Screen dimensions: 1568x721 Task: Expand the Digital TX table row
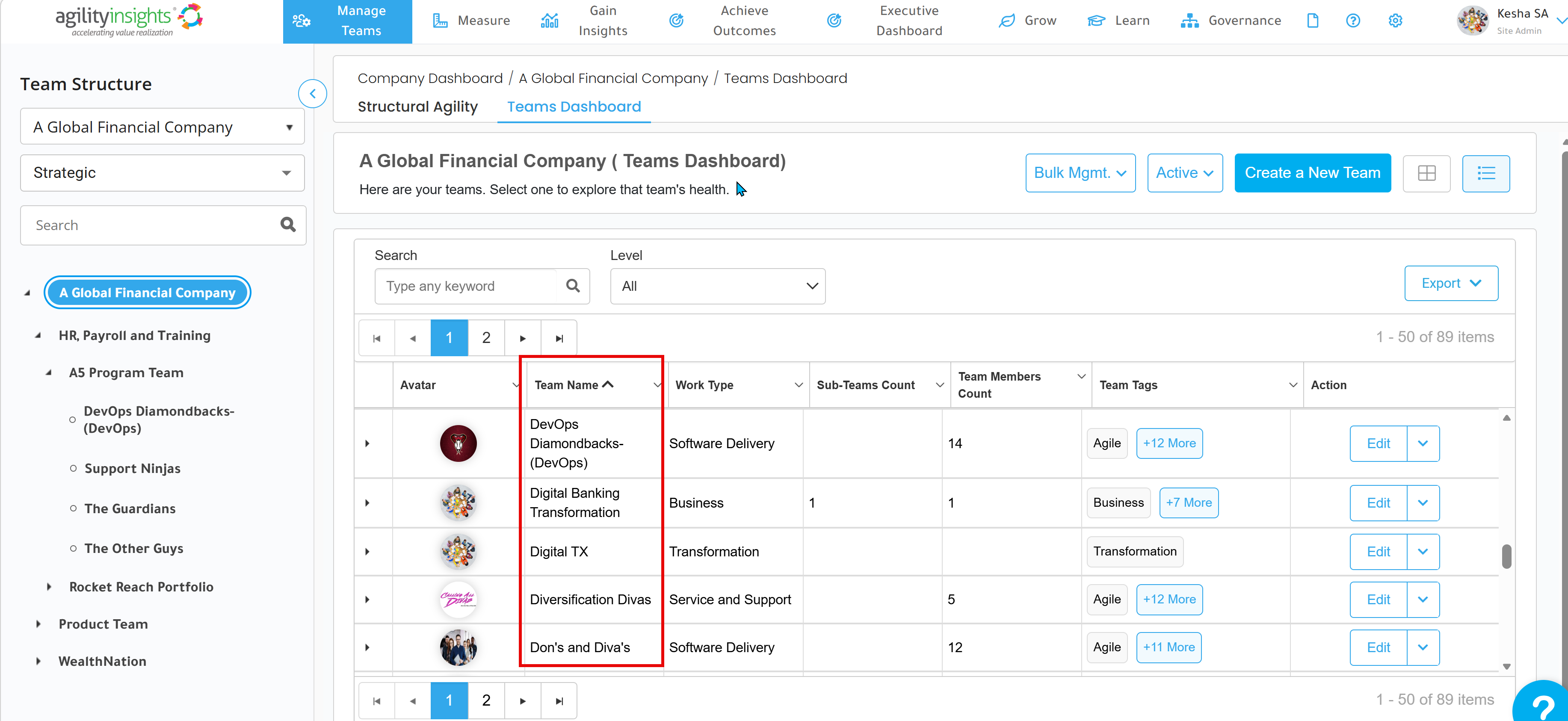tap(367, 552)
